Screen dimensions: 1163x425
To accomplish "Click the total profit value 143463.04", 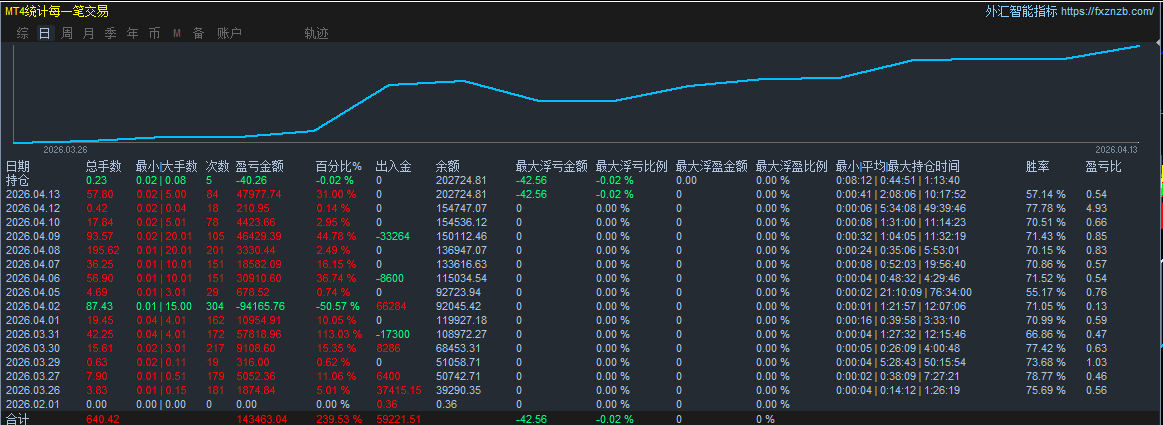I will point(262,420).
